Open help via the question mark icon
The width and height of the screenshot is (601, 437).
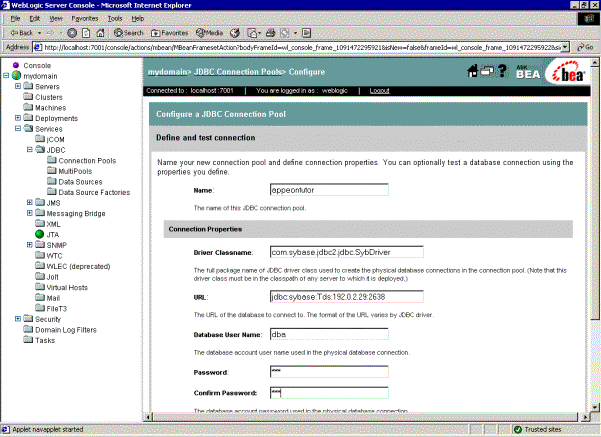501,72
